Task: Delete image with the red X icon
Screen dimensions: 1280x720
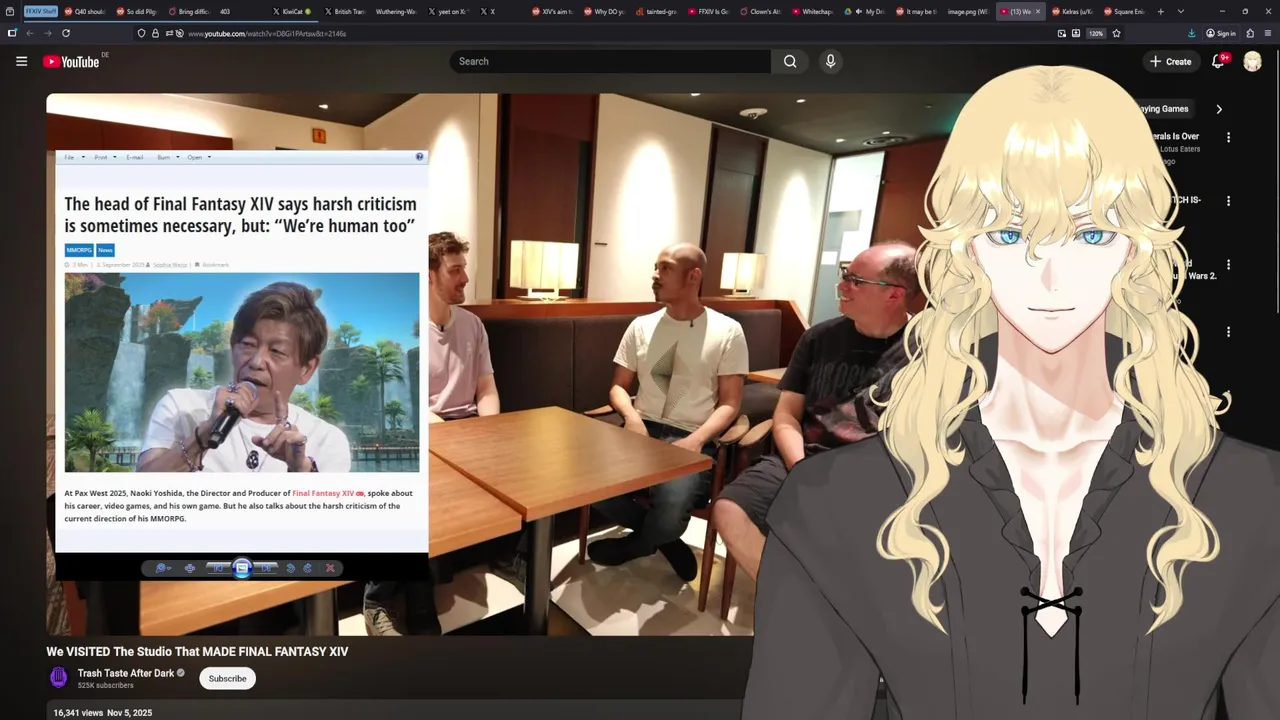Action: [331, 568]
